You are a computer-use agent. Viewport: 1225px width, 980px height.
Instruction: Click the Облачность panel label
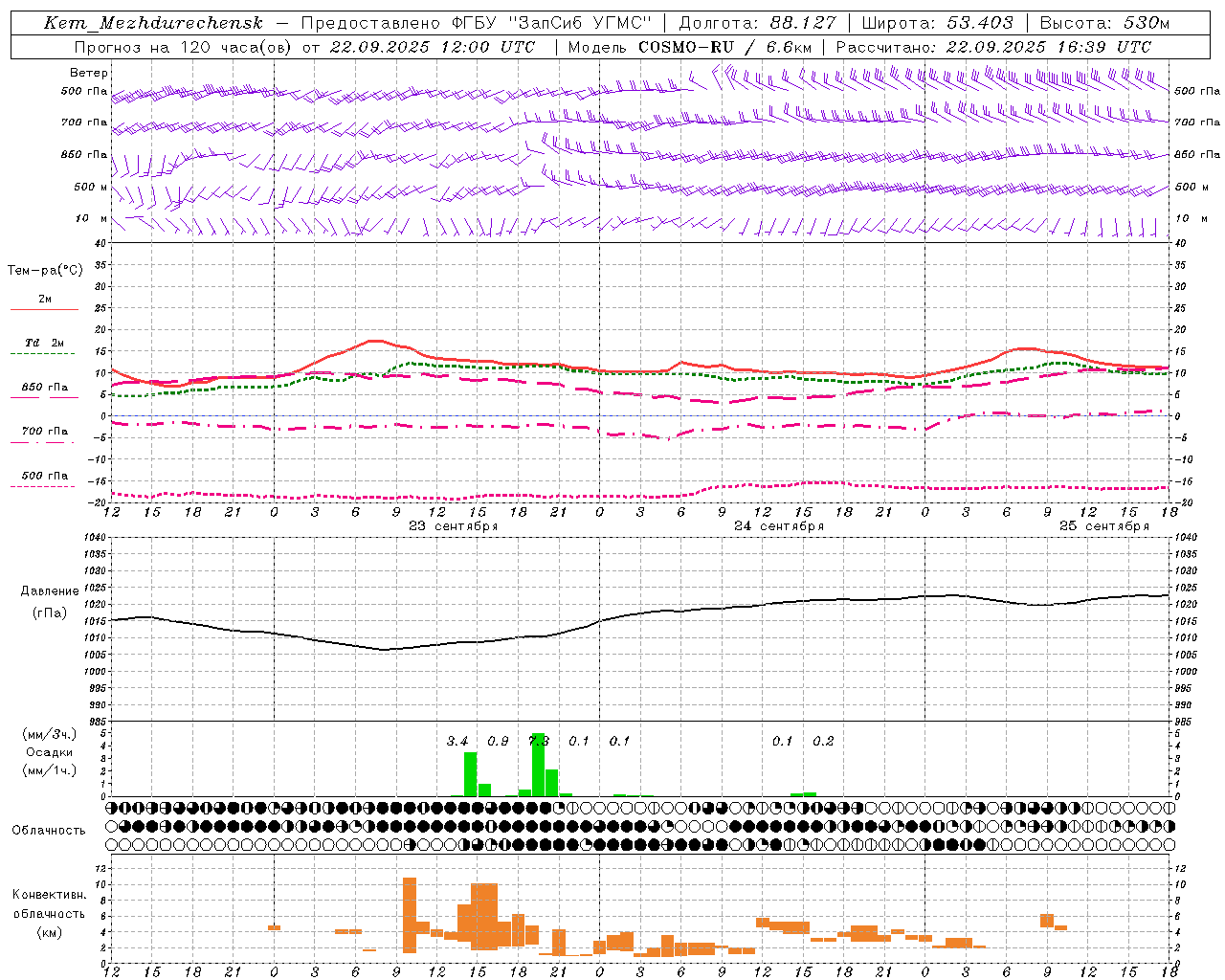click(x=49, y=831)
